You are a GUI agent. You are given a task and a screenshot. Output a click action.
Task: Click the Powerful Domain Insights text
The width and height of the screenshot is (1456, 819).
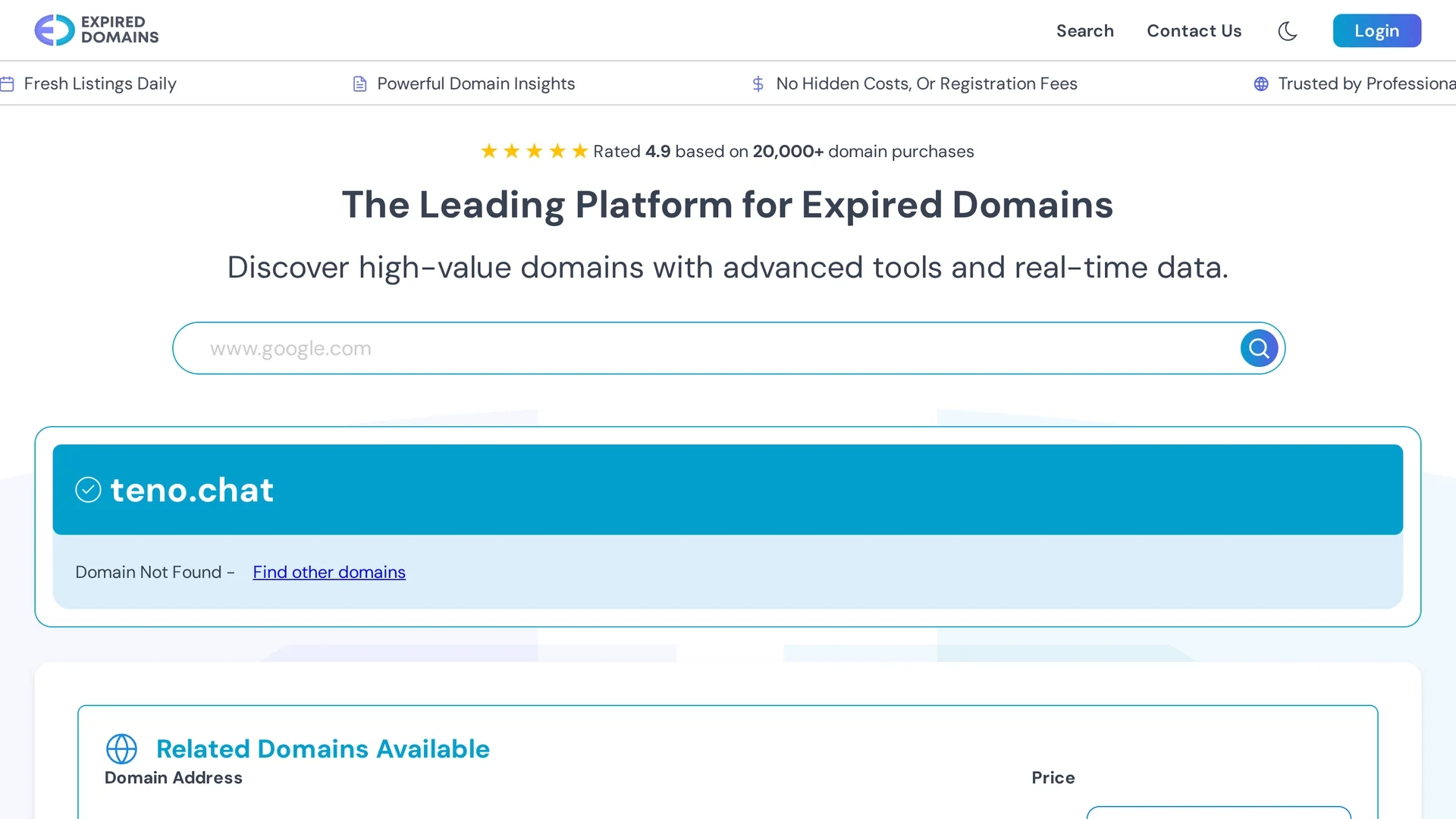[x=475, y=84]
